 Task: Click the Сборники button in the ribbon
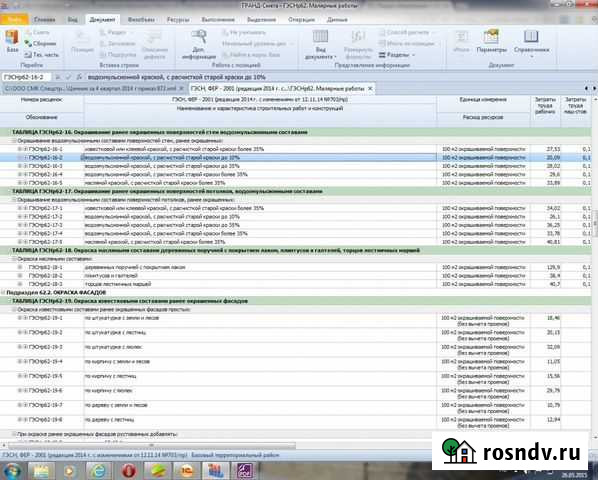click(x=40, y=43)
